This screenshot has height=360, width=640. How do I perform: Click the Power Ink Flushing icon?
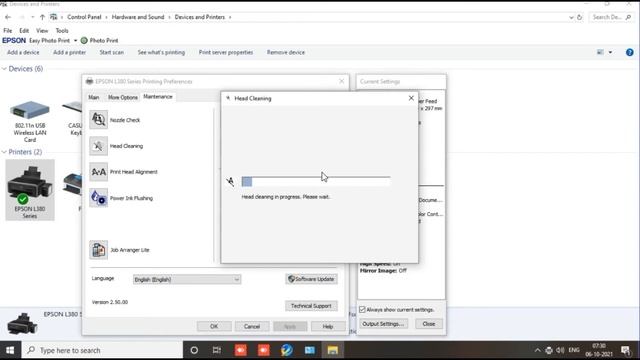[x=98, y=198]
